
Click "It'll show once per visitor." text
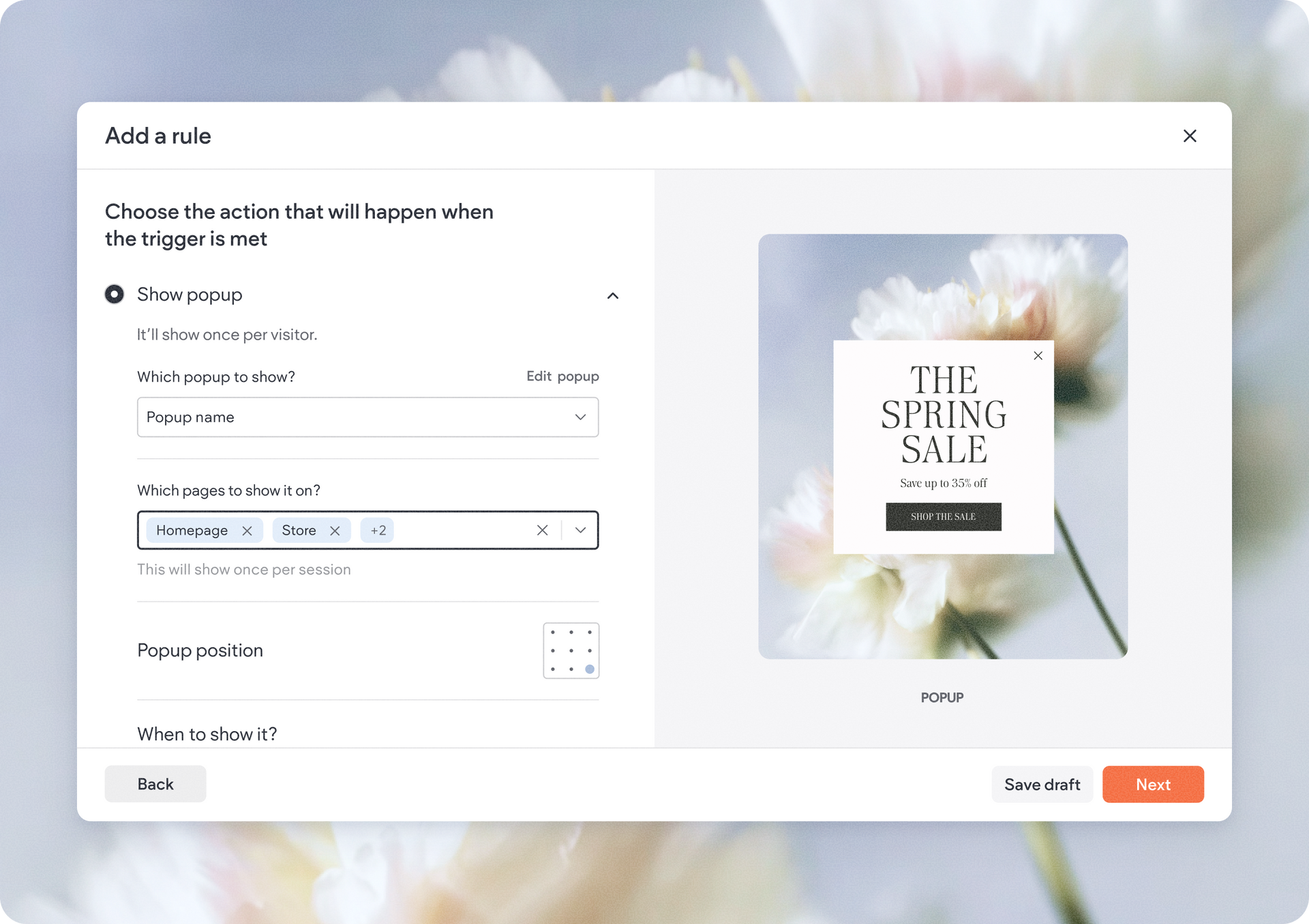(x=227, y=335)
